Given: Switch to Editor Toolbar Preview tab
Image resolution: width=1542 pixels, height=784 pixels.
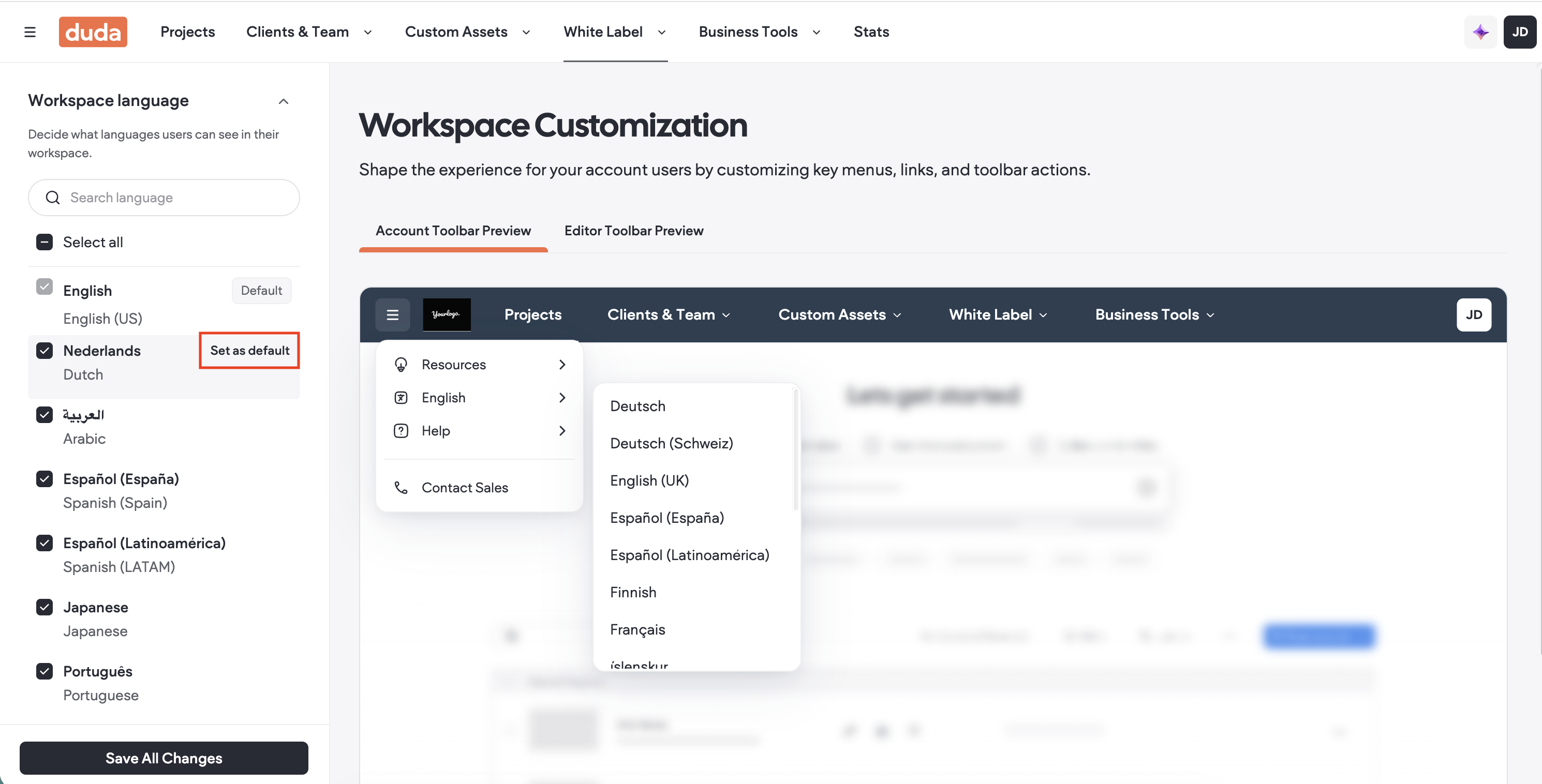Looking at the screenshot, I should (634, 231).
